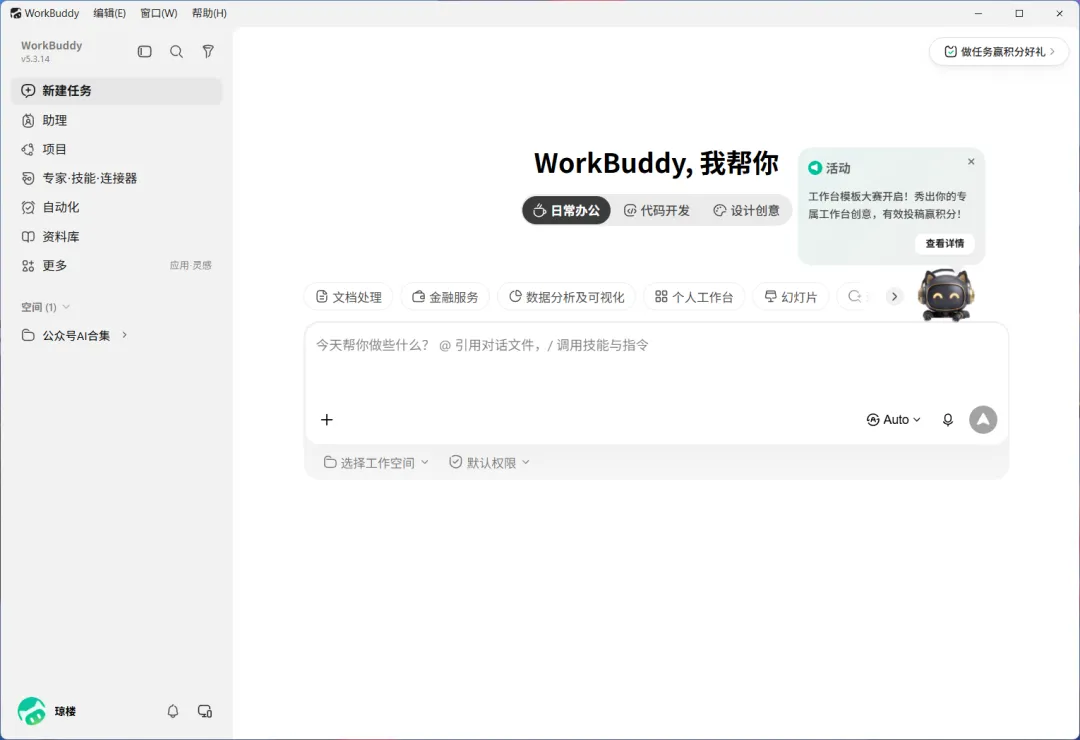Choose 数据分析及可视化 chip
1080x740 pixels.
click(566, 297)
